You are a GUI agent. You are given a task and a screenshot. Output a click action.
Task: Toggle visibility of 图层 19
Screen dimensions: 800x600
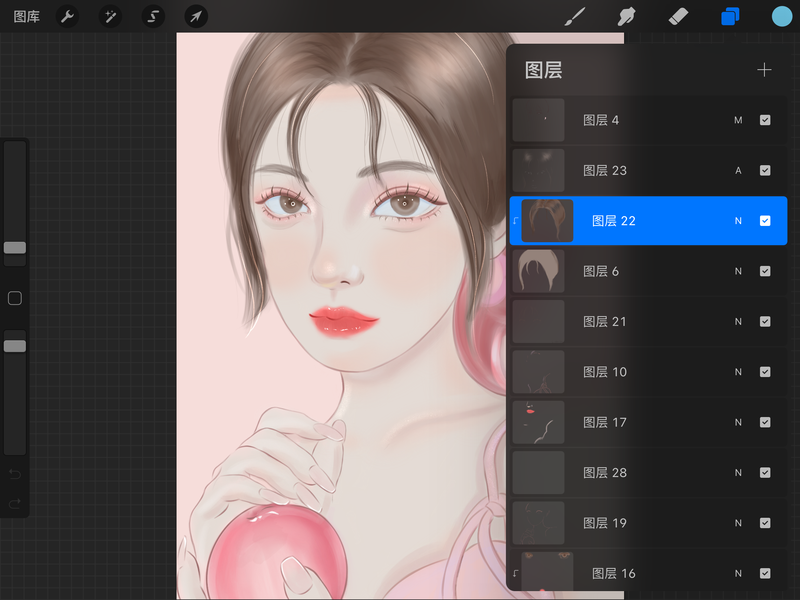pos(765,523)
